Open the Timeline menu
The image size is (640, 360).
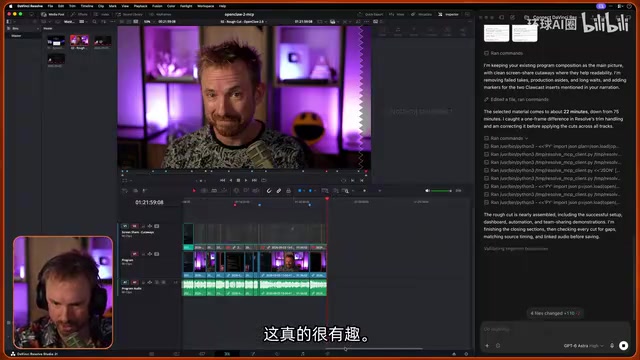tap(87, 6)
